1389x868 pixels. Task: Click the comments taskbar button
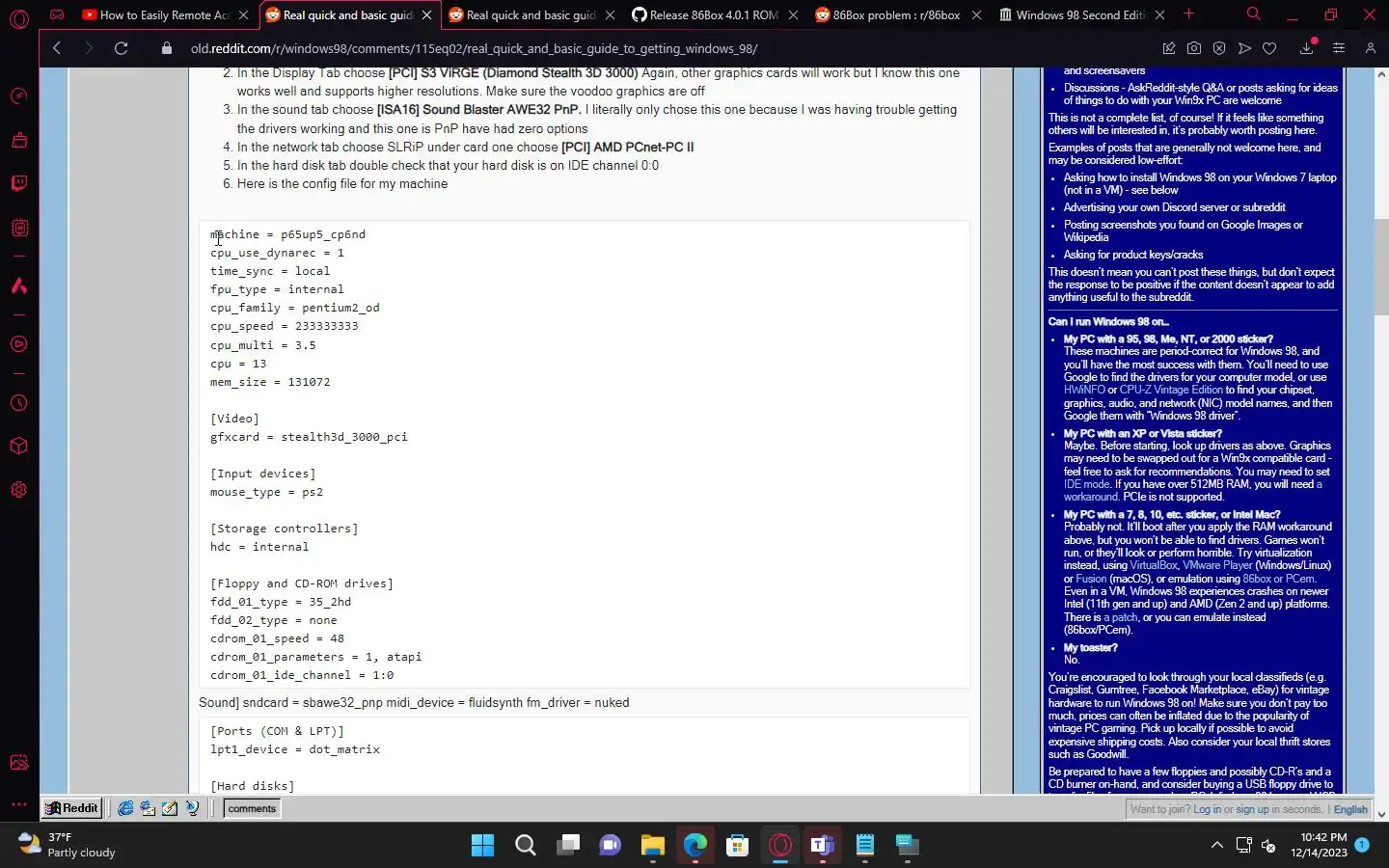[x=252, y=808]
